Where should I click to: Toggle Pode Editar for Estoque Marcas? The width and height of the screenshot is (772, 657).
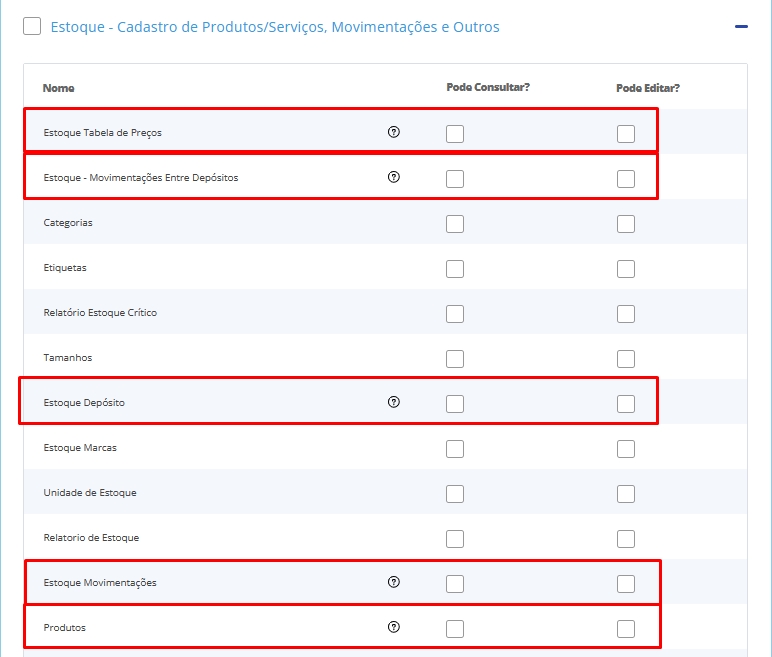pos(626,449)
